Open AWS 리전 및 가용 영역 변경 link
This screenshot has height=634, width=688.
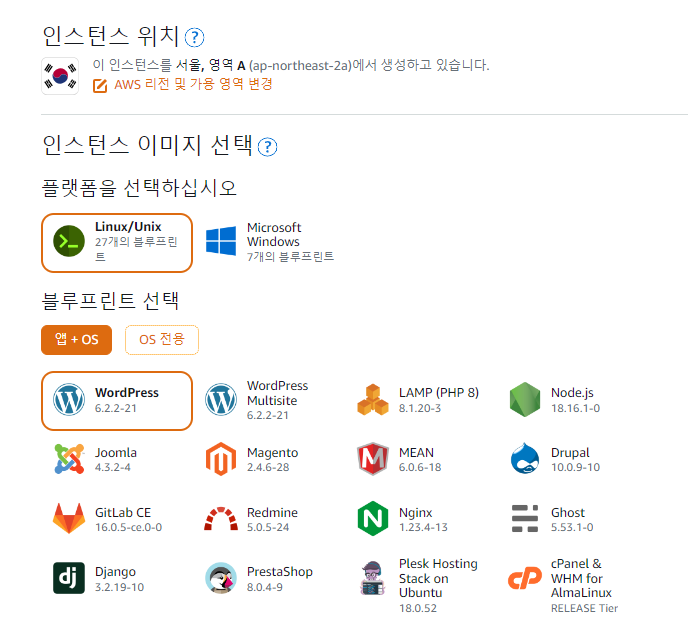point(193,84)
